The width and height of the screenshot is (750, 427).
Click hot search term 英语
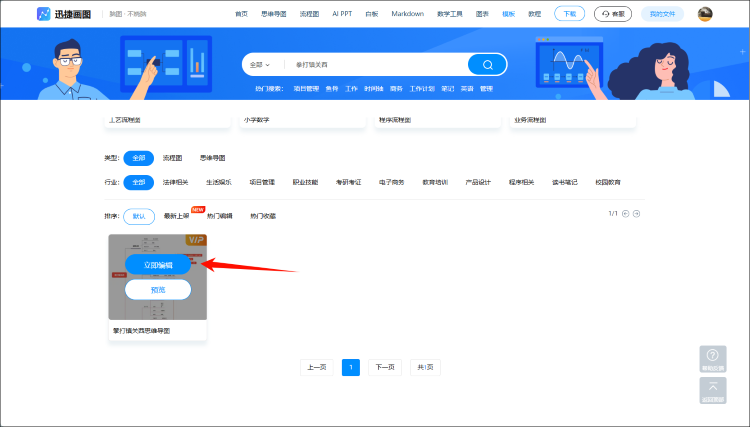pyautogui.click(x=467, y=89)
